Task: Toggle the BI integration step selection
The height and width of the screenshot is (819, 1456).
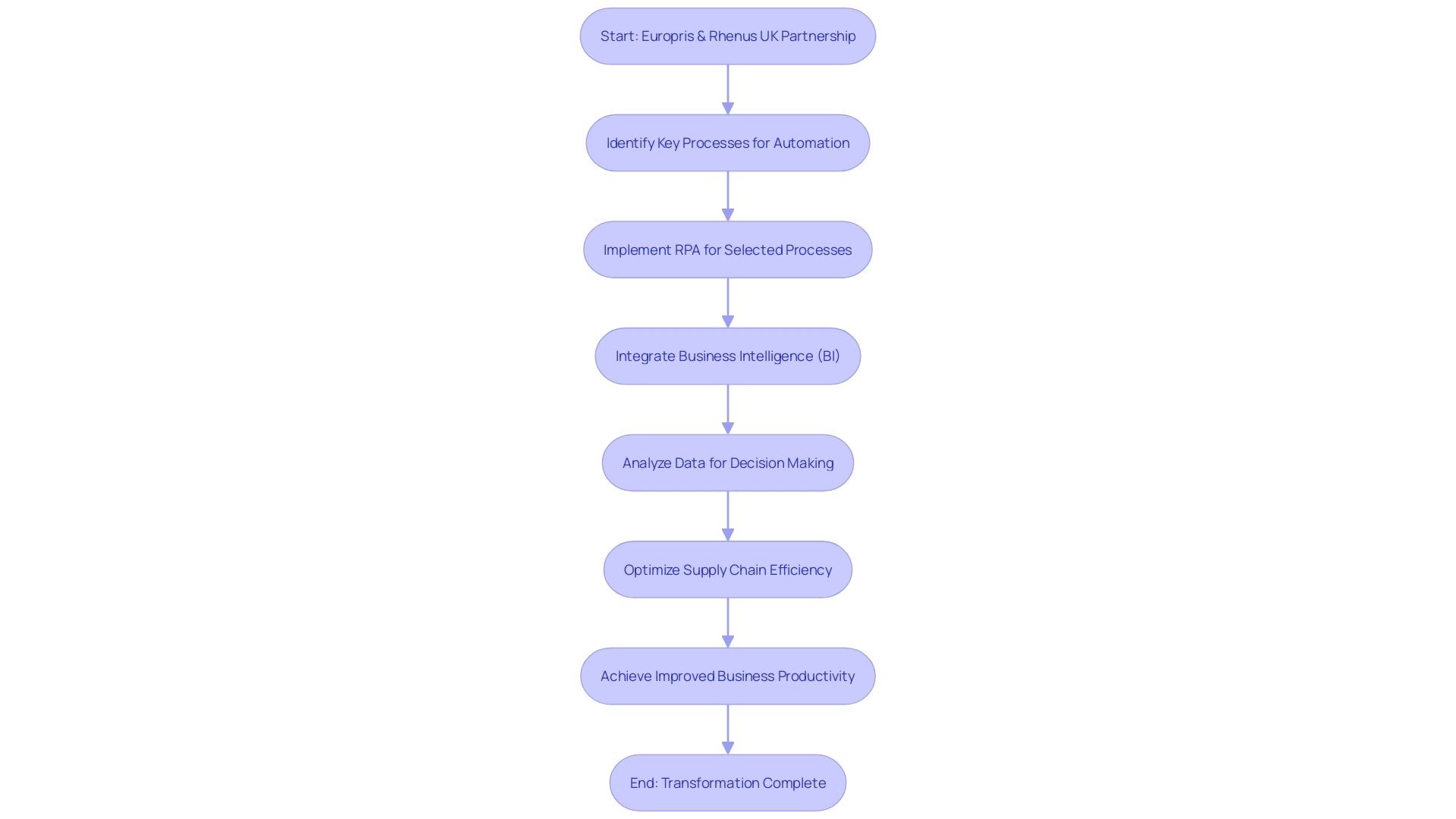Action: coord(728,356)
